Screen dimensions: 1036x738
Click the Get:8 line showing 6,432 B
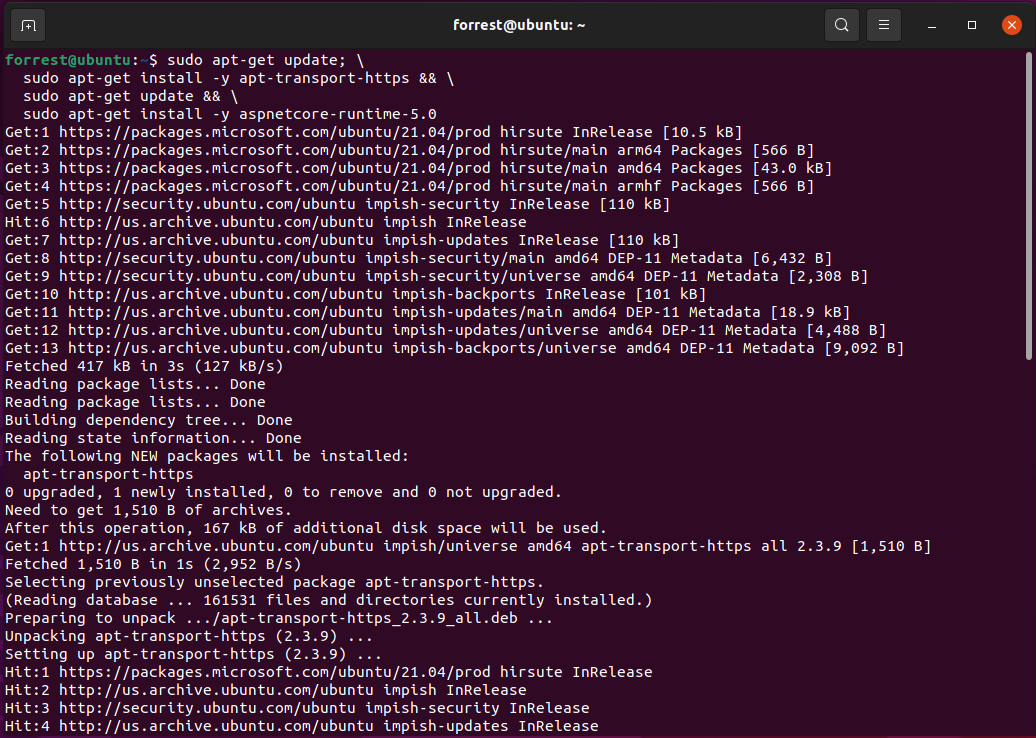(x=418, y=258)
